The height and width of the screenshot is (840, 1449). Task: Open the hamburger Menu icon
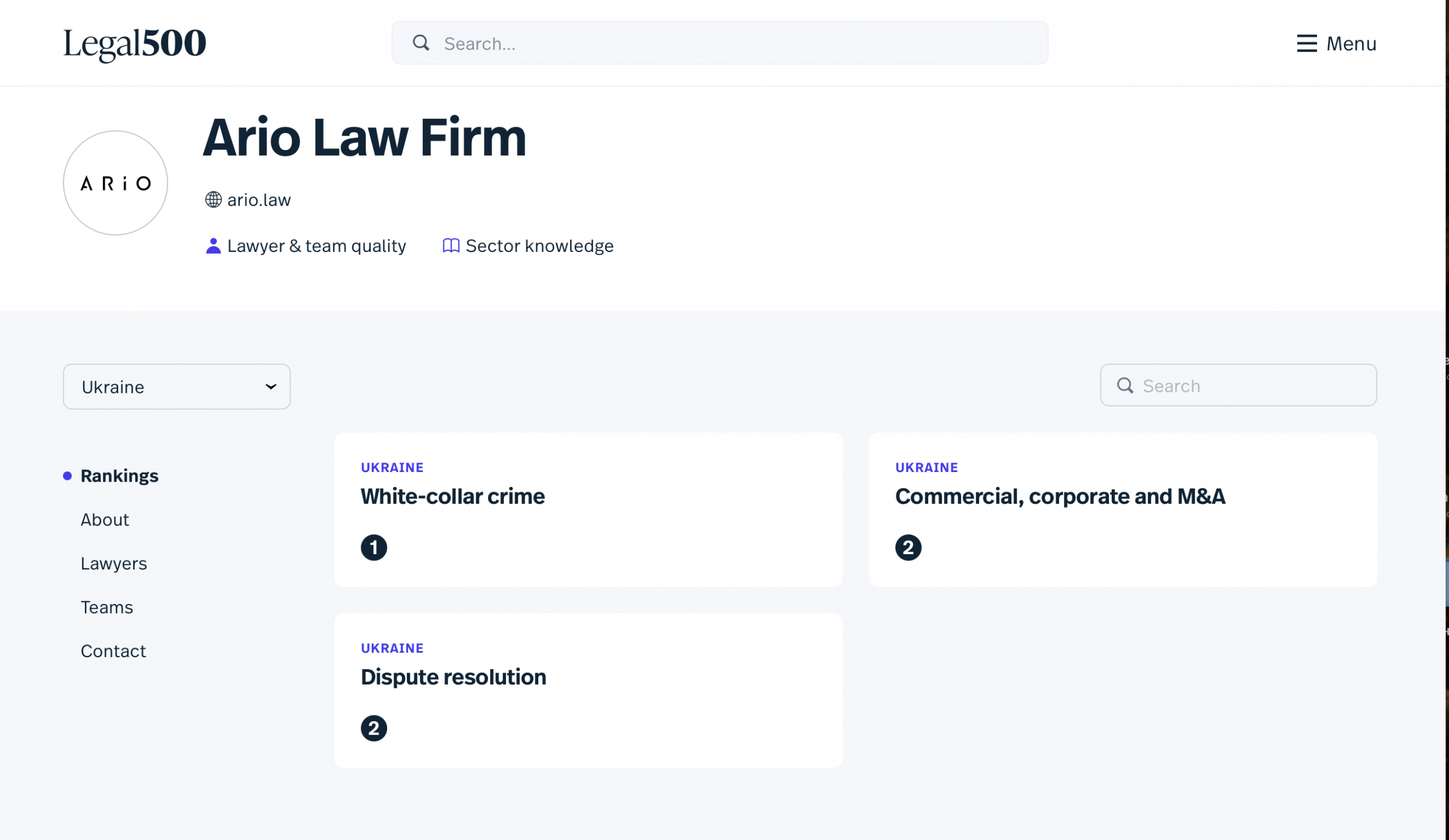pos(1306,44)
